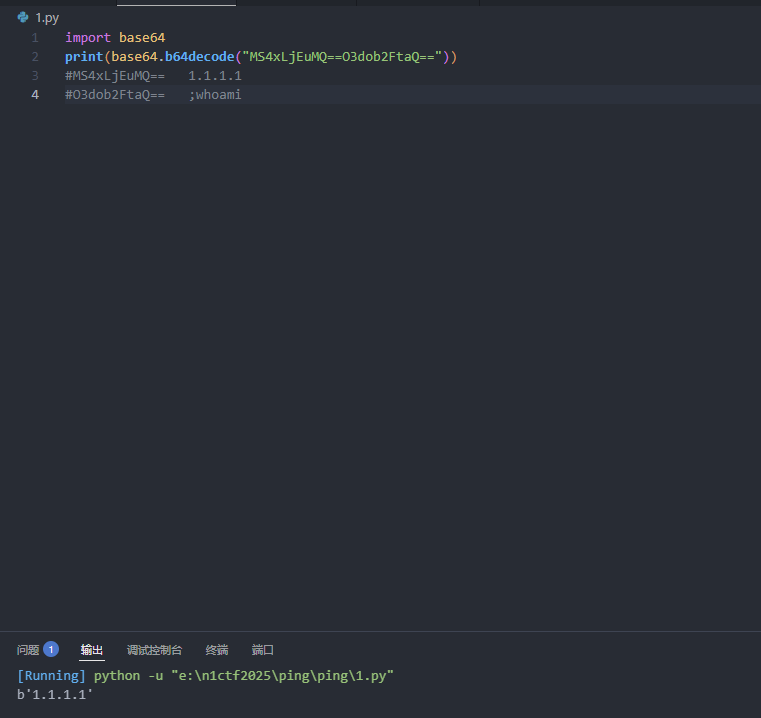Screen dimensions: 761x718
Task: Switch to the 问题 panel tab
Action: pos(28,650)
